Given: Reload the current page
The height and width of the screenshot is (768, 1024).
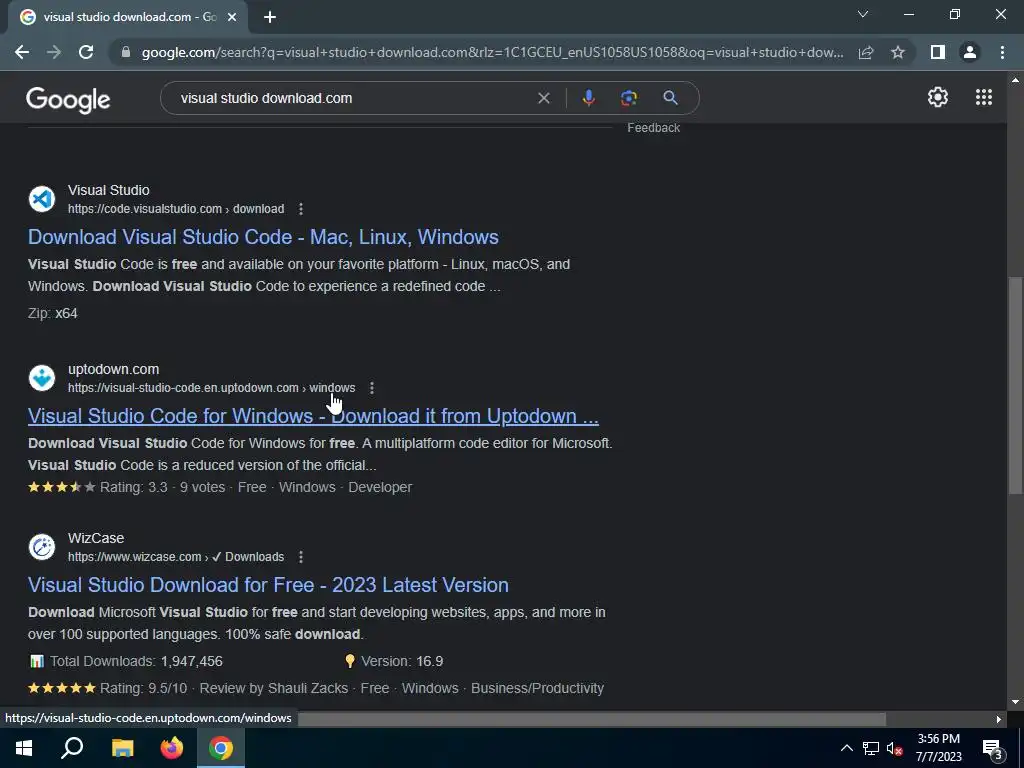Looking at the screenshot, I should coord(86,52).
